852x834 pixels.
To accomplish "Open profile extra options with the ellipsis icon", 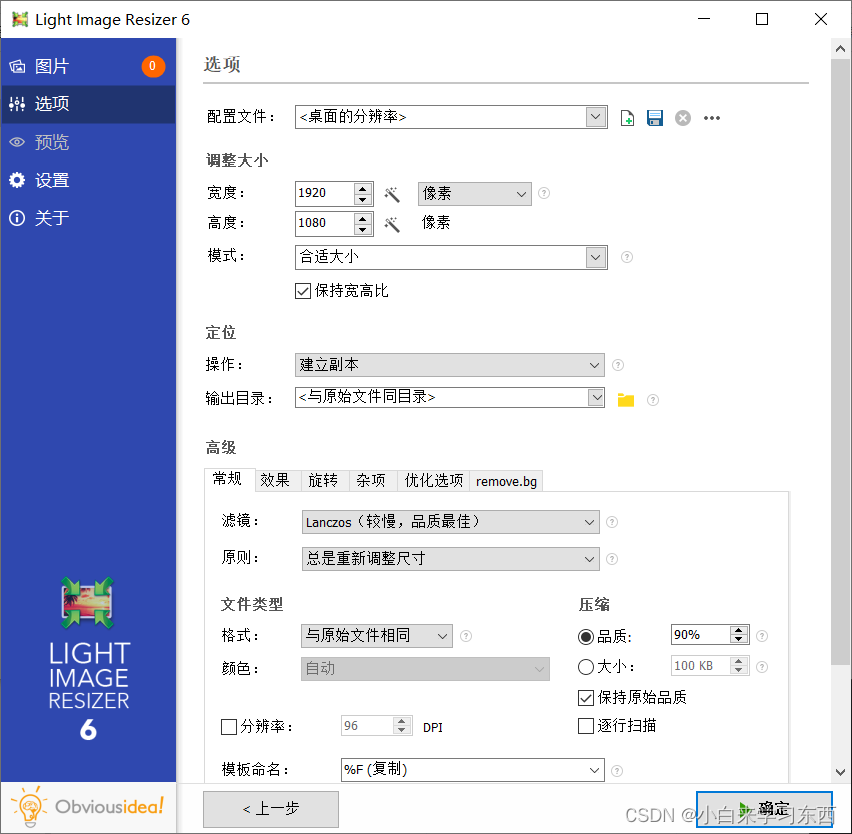I will [x=711, y=117].
